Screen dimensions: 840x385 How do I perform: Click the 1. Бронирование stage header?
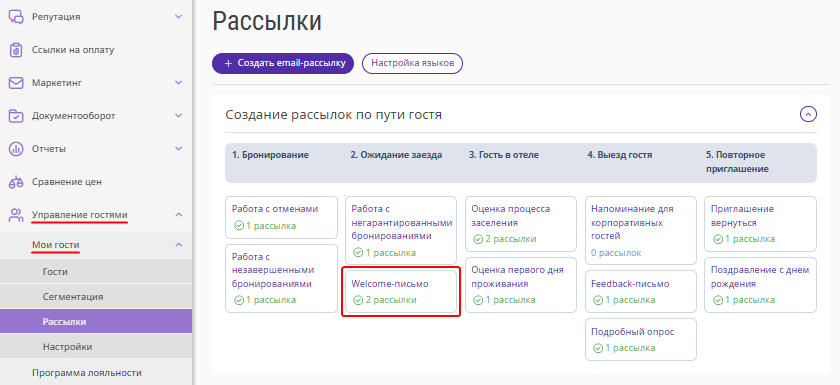270,155
